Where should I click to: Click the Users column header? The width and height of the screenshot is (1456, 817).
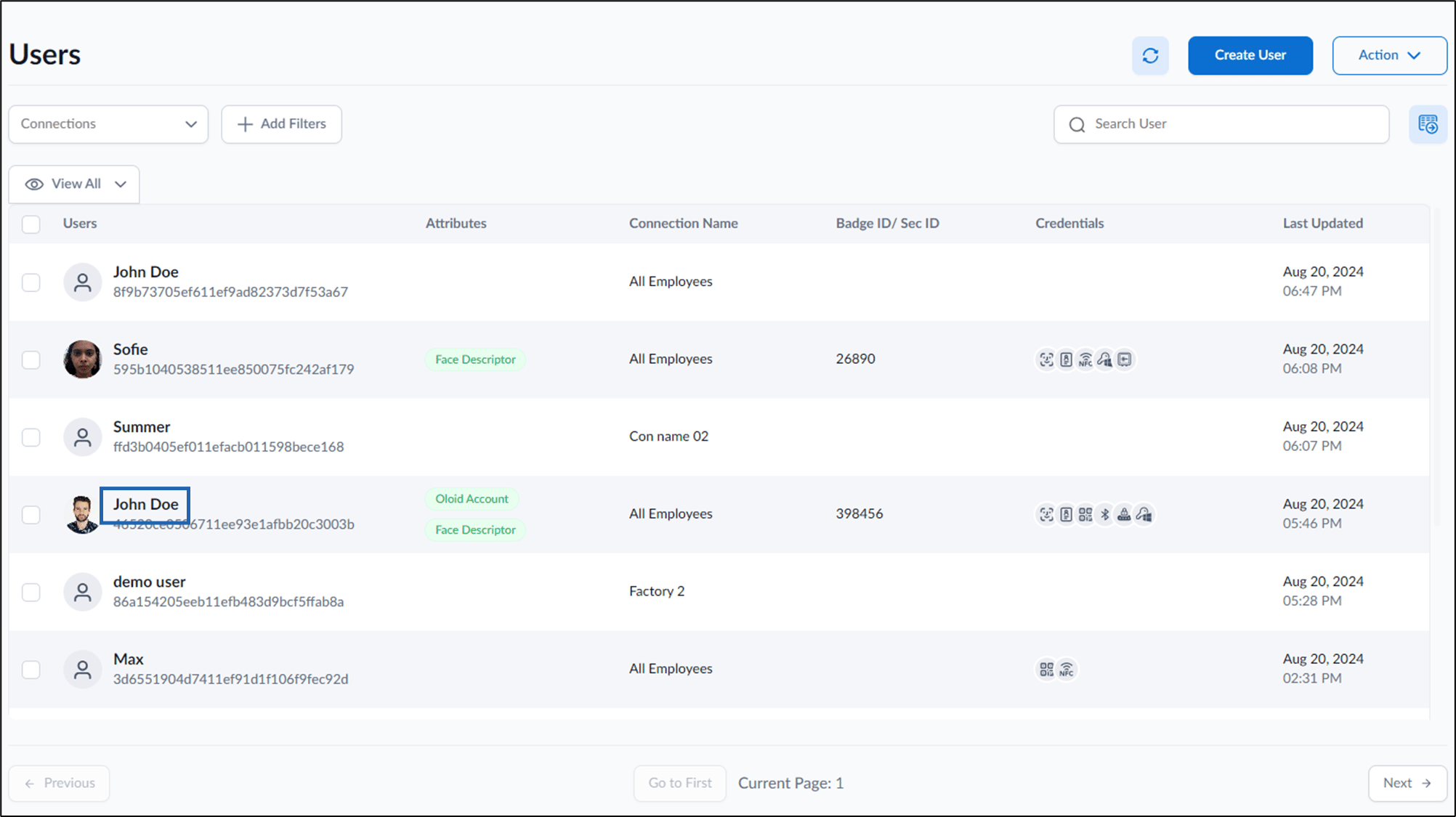(x=79, y=224)
